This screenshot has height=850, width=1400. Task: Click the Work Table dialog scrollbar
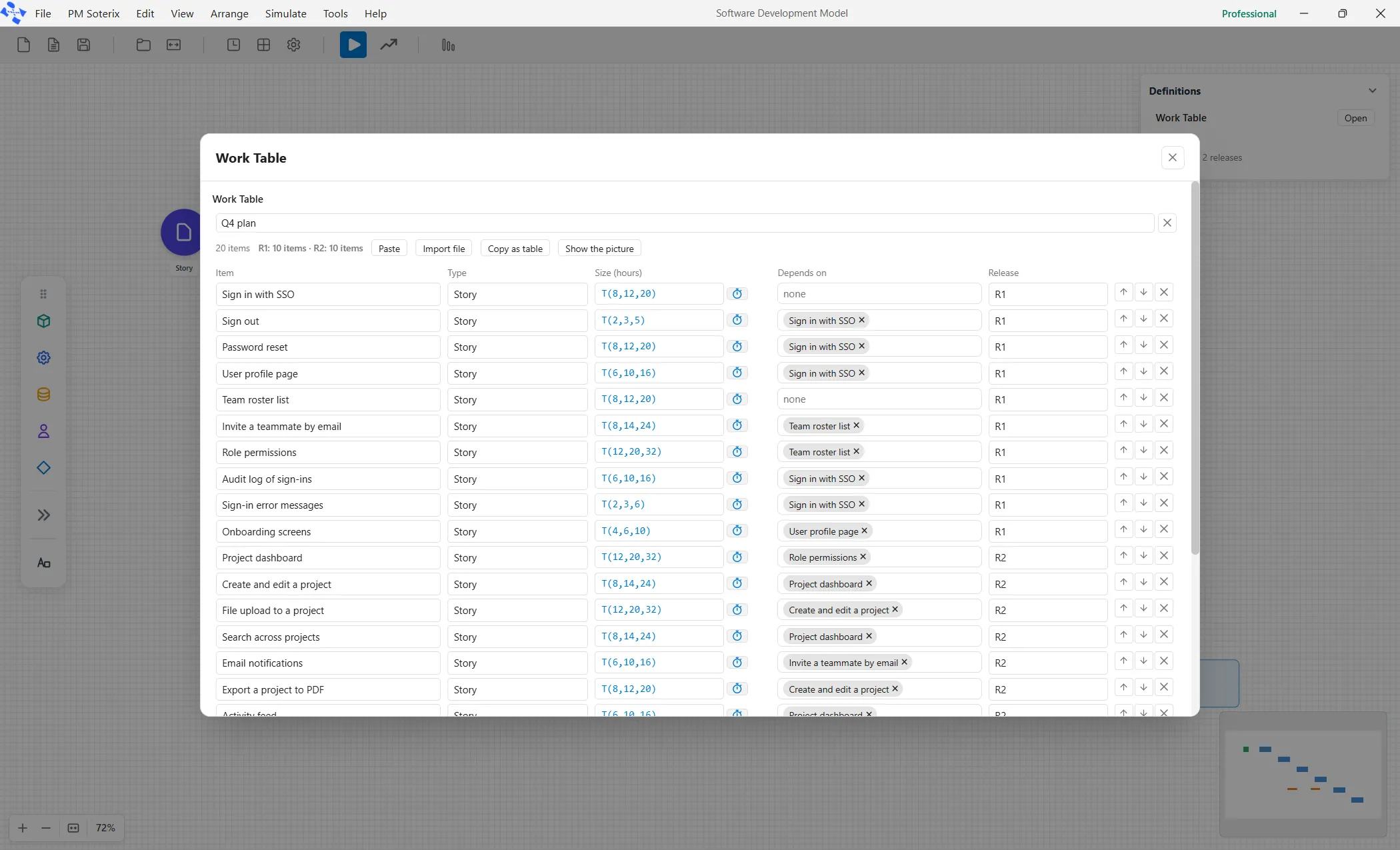pos(1195,368)
